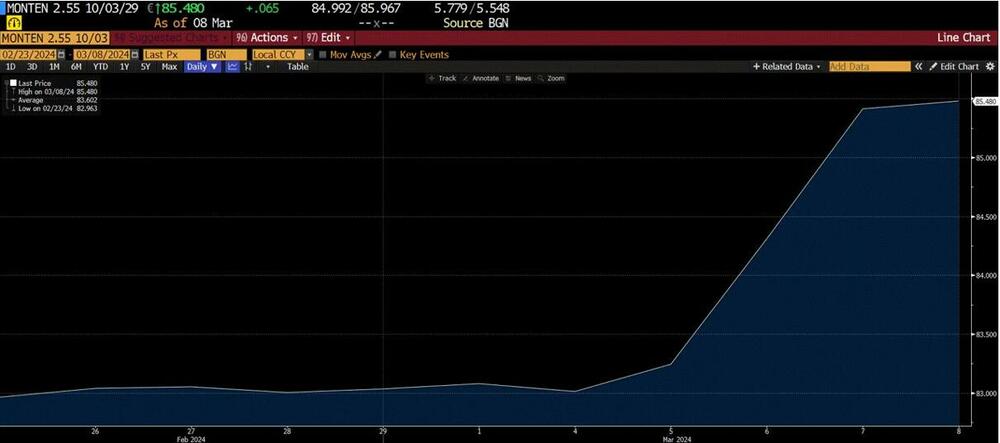The width and height of the screenshot is (1000, 443).
Task: Enable the Mov Avgs checkbox
Action: (323, 54)
